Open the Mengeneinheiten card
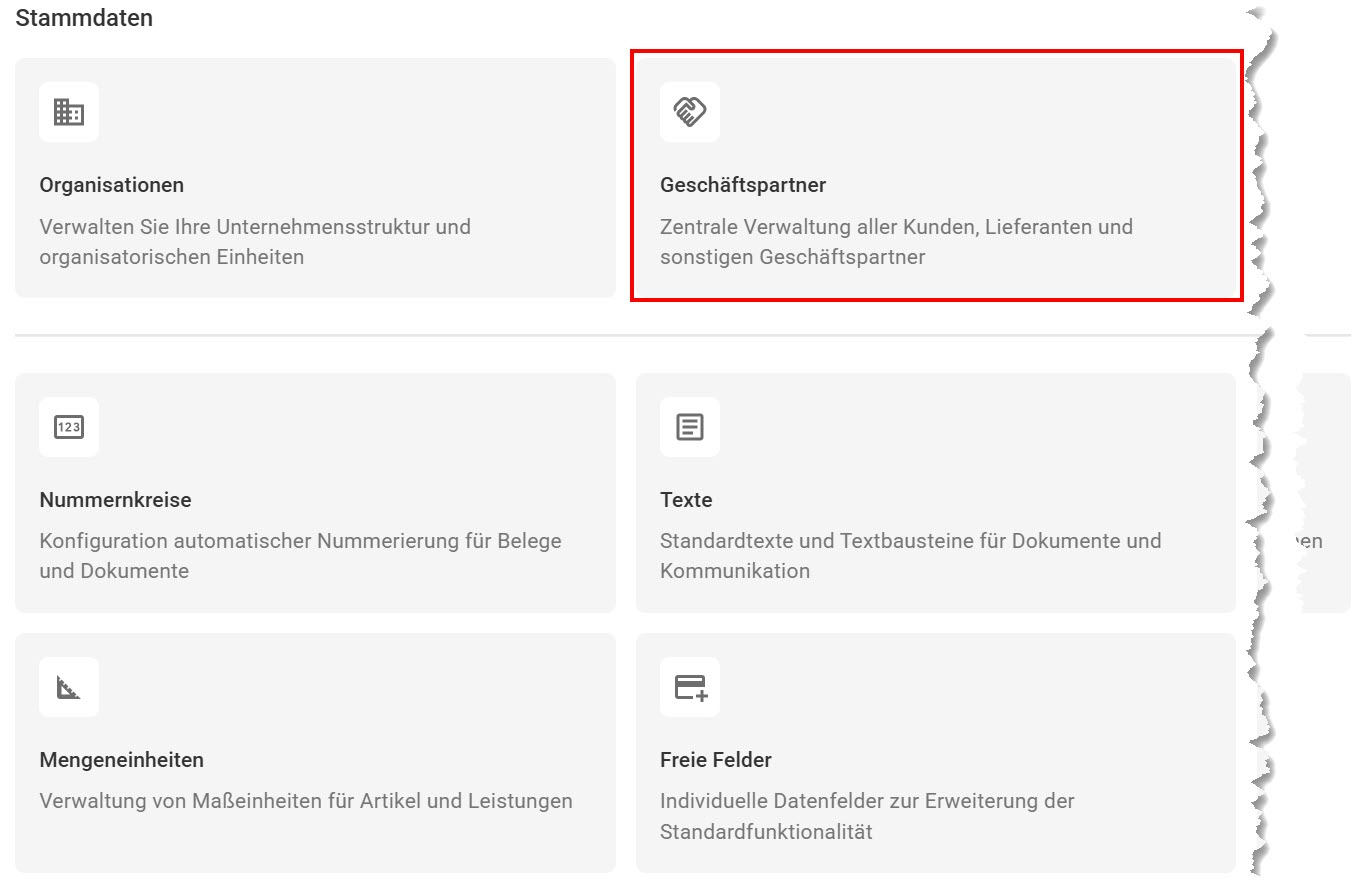The height and width of the screenshot is (882, 1356). 316,751
